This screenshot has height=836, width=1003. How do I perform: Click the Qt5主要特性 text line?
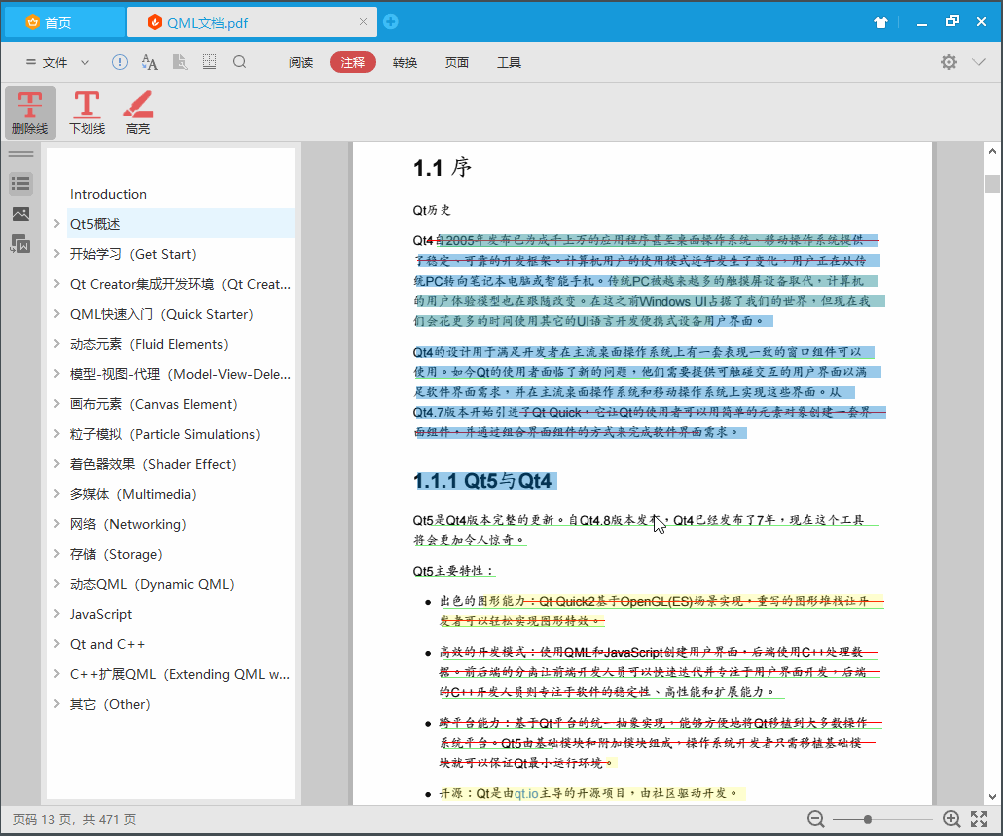[453, 571]
